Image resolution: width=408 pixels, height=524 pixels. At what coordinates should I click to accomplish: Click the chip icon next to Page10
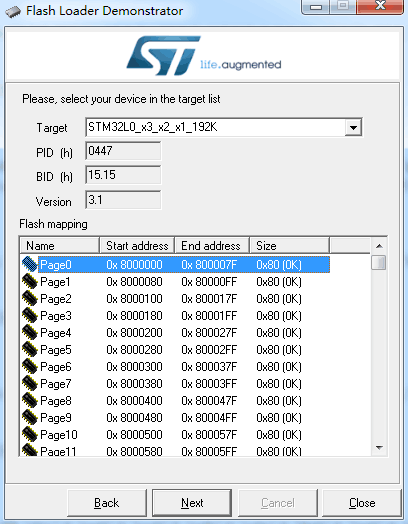[29, 434]
